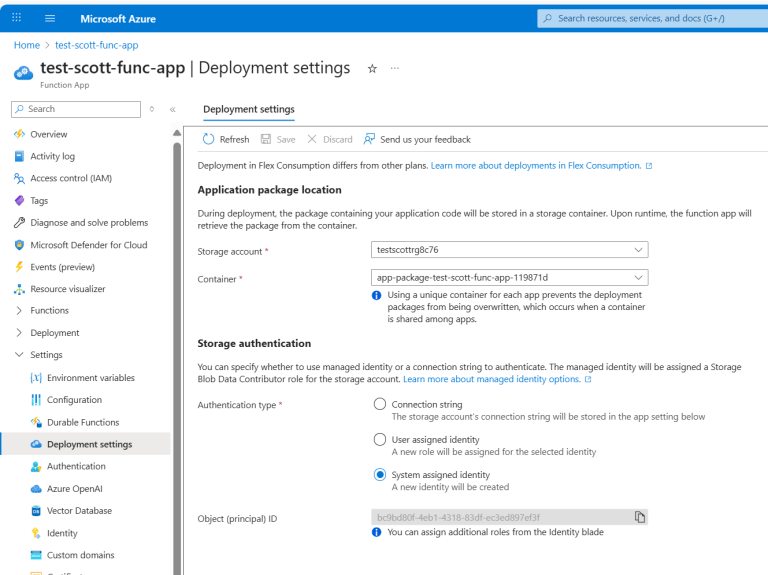The height and width of the screenshot is (575, 768).
Task: Click the Identity blade info icon
Action: [x=376, y=532]
